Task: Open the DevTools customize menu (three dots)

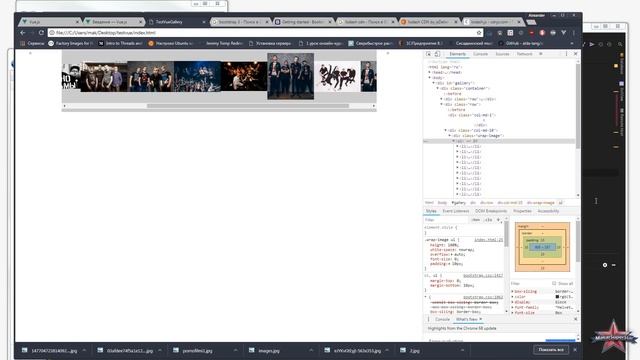Action: [566, 54]
